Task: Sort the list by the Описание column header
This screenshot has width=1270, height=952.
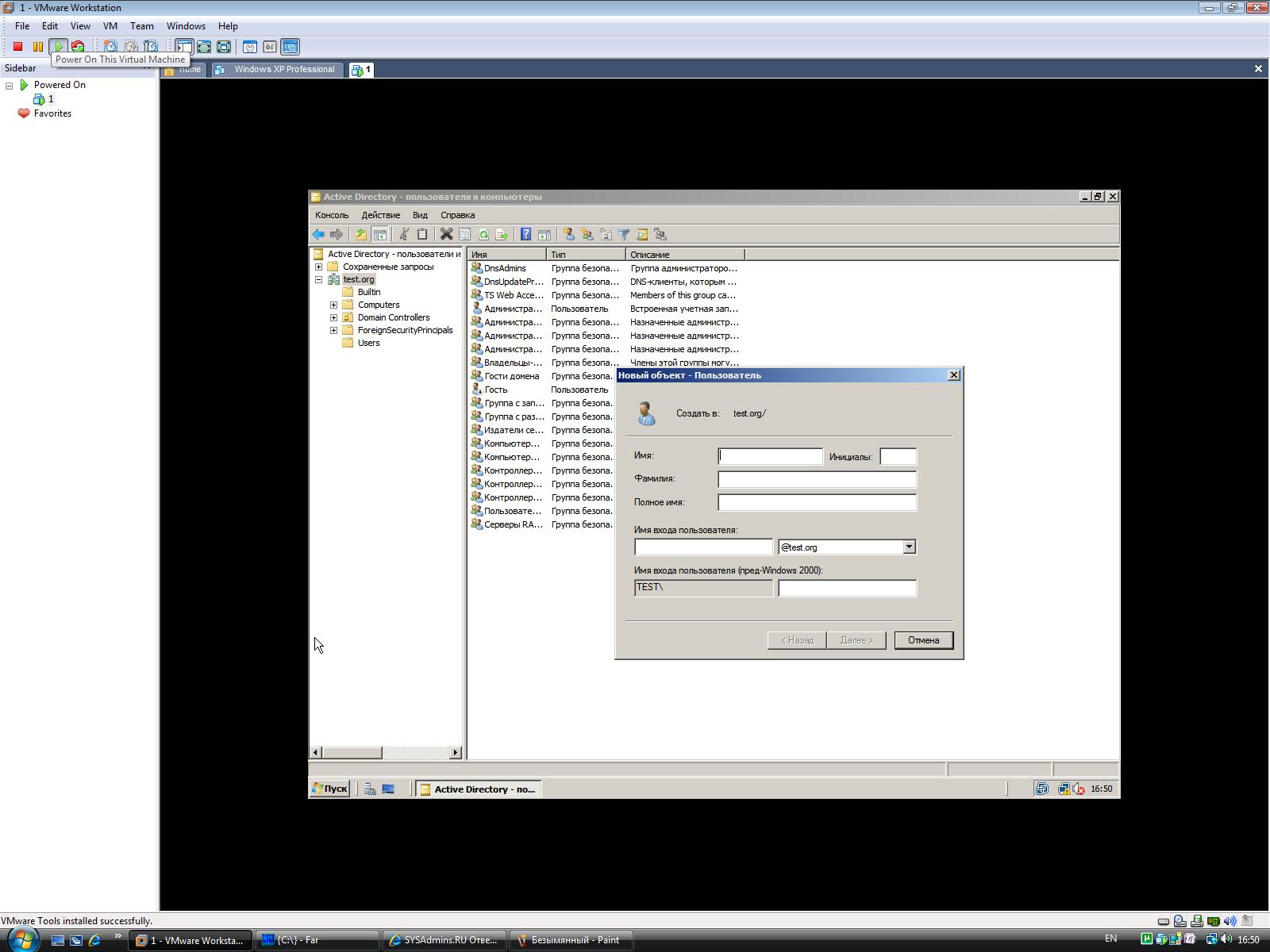Action: click(x=685, y=255)
